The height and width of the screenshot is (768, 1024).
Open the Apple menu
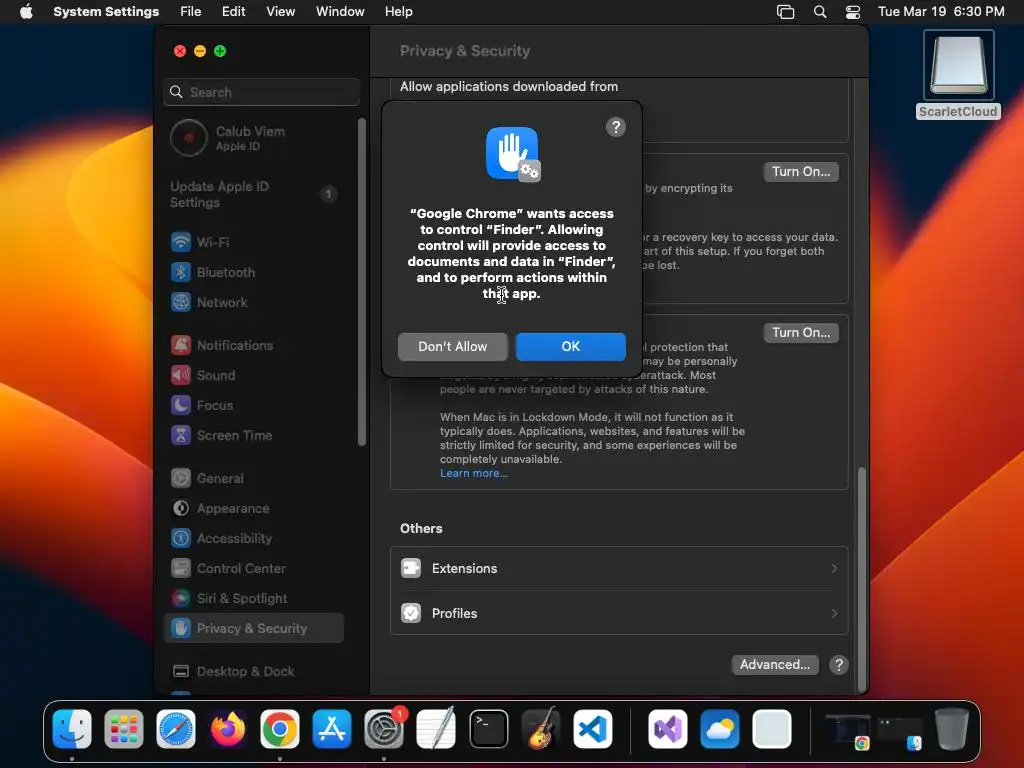click(x=26, y=12)
